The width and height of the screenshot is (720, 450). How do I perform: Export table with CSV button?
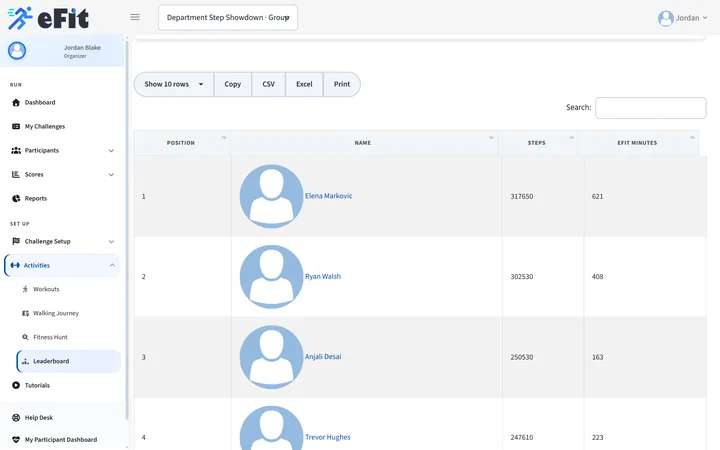[x=269, y=84]
